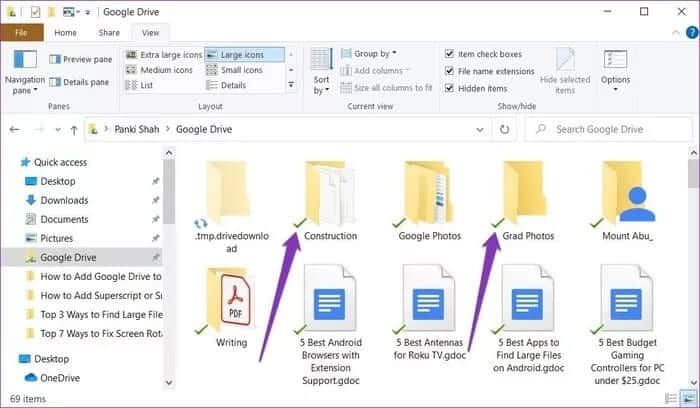Open the Navigation pane dropdown
700x408 pixels.
click(x=25, y=72)
